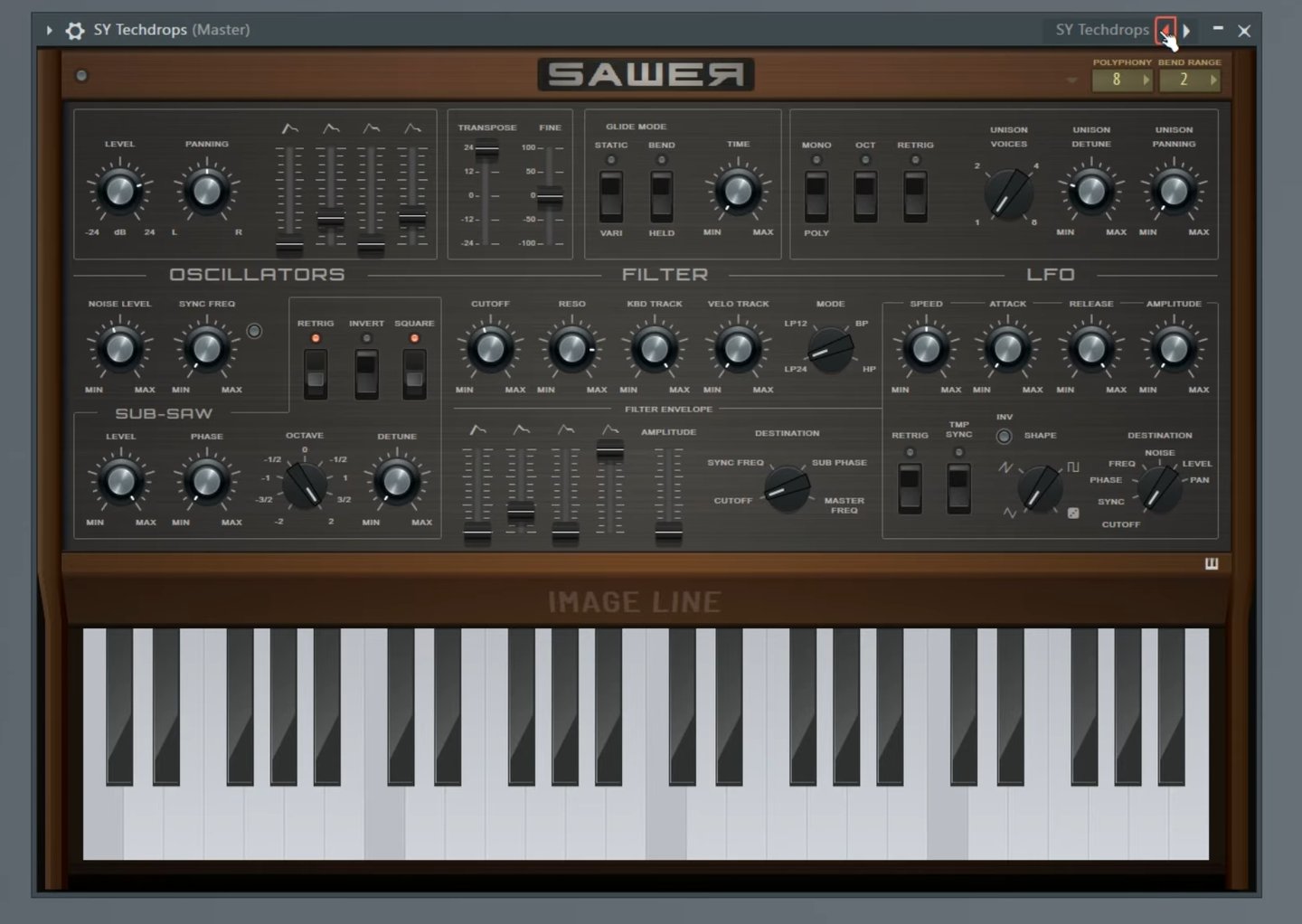The width and height of the screenshot is (1302, 924).
Task: Toggle the on-screen keyboard icon
Action: click(1212, 564)
